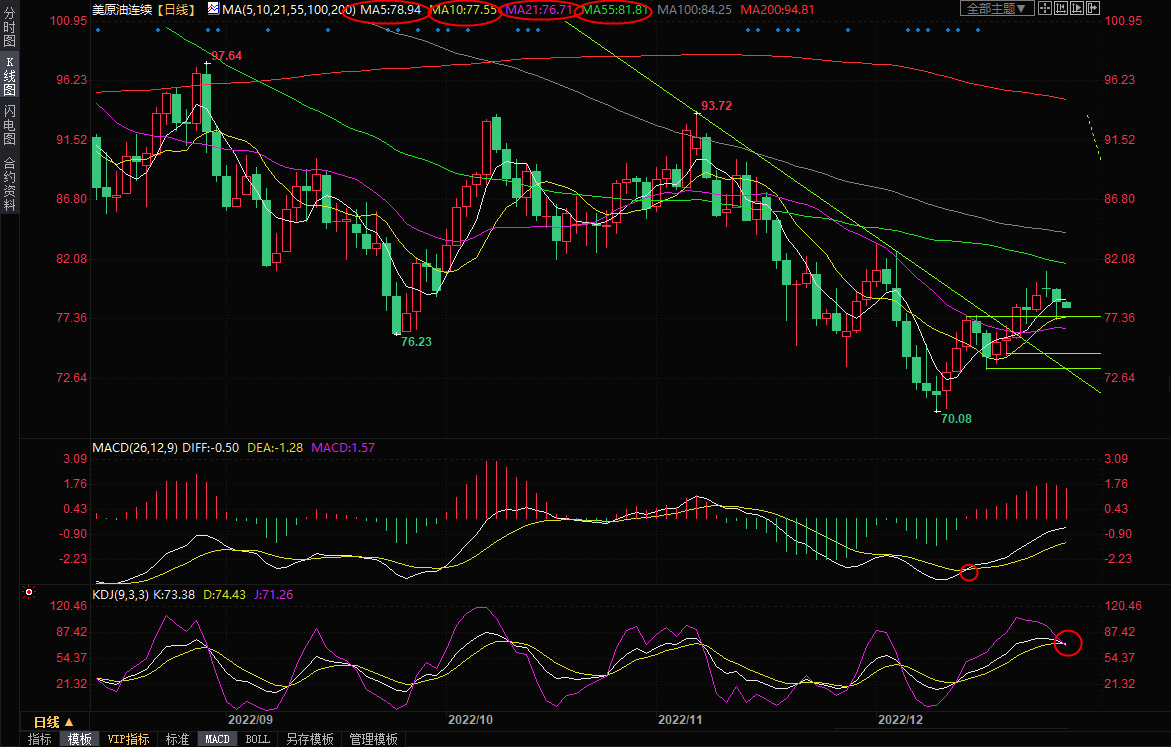This screenshot has width=1171, height=747.
Task: Click the 另存模板 button
Action: tap(309, 739)
